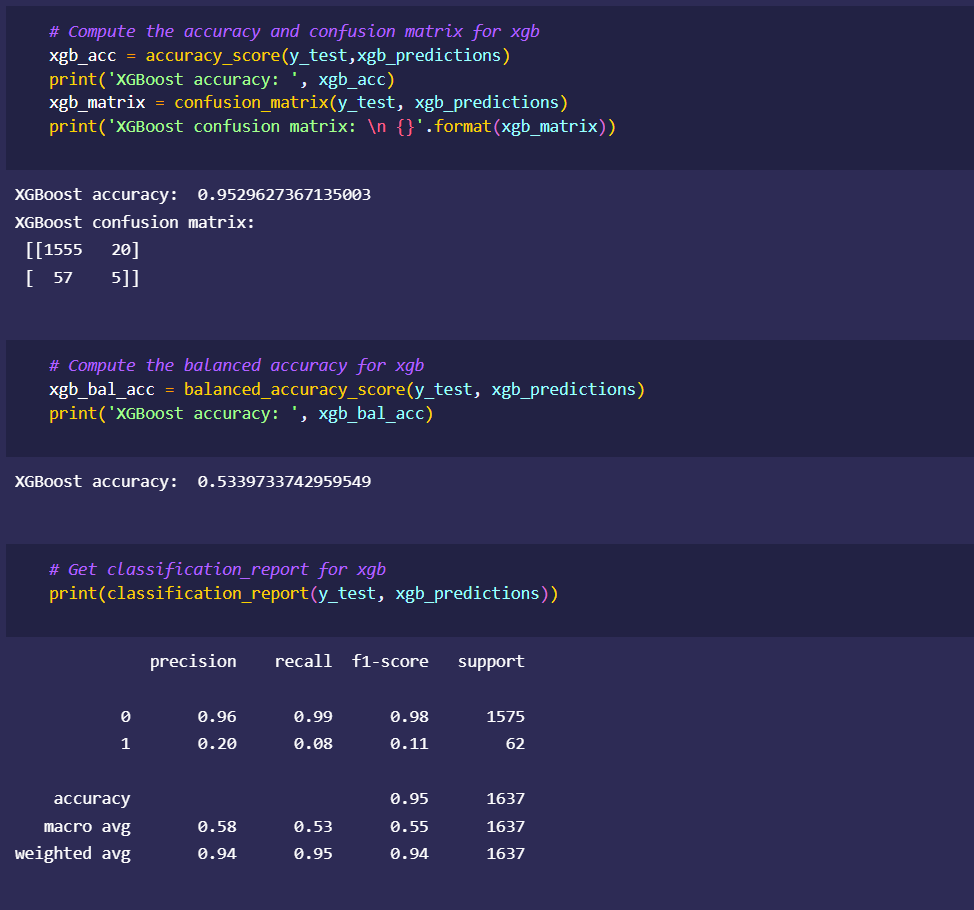The width and height of the screenshot is (974, 910).
Task: Click support value 1575
Action: click(506, 717)
